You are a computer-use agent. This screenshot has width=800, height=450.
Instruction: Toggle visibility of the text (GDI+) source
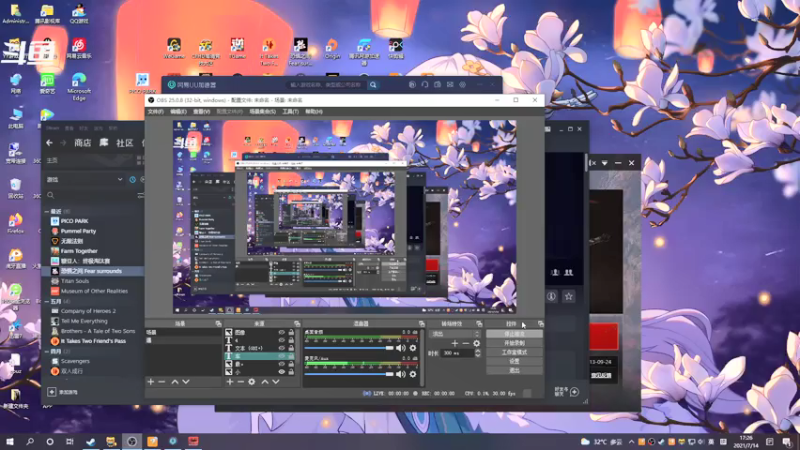[x=281, y=348]
